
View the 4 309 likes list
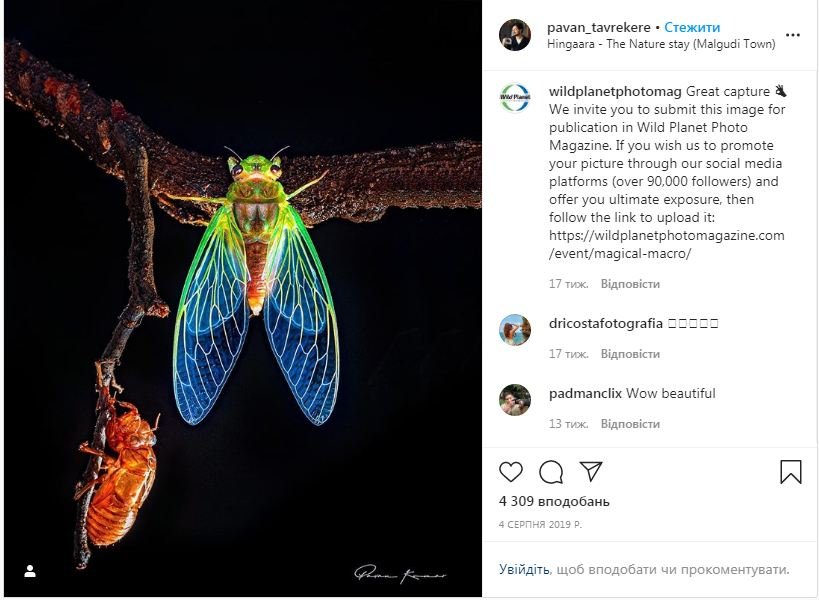click(x=554, y=501)
